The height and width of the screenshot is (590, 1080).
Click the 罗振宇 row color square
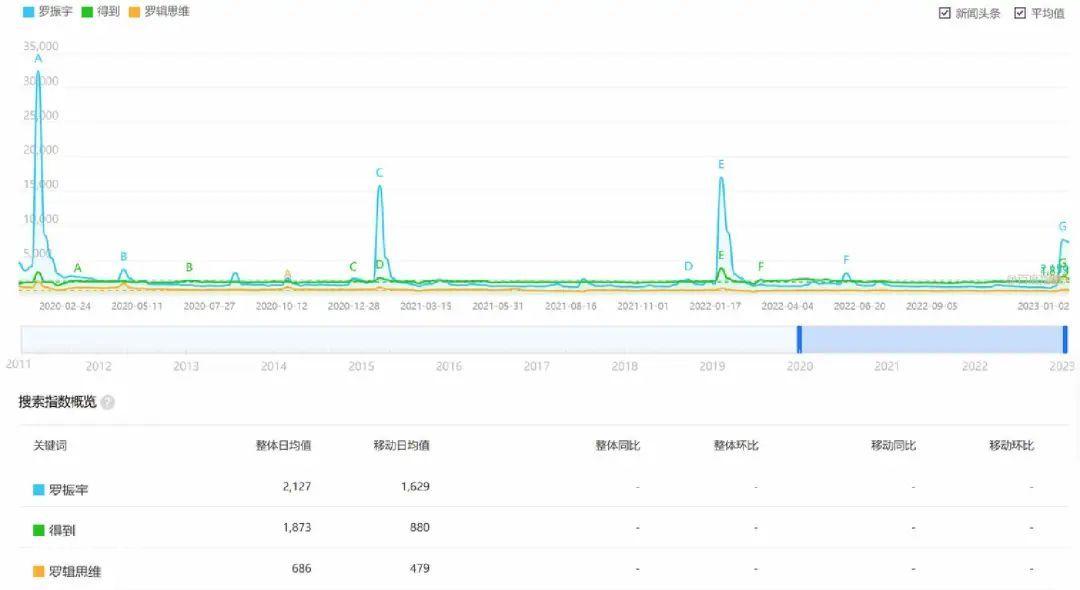click(x=39, y=489)
